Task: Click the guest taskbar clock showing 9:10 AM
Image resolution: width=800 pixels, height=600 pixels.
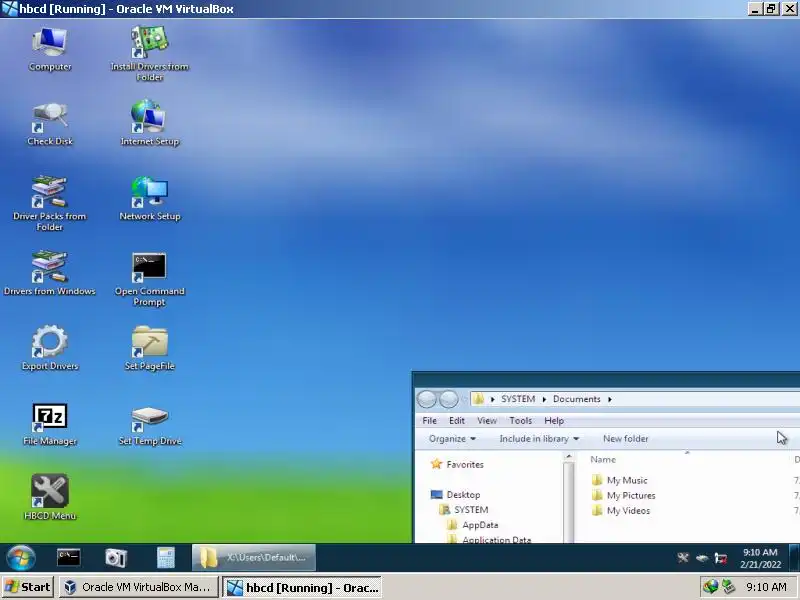Action: click(x=760, y=558)
